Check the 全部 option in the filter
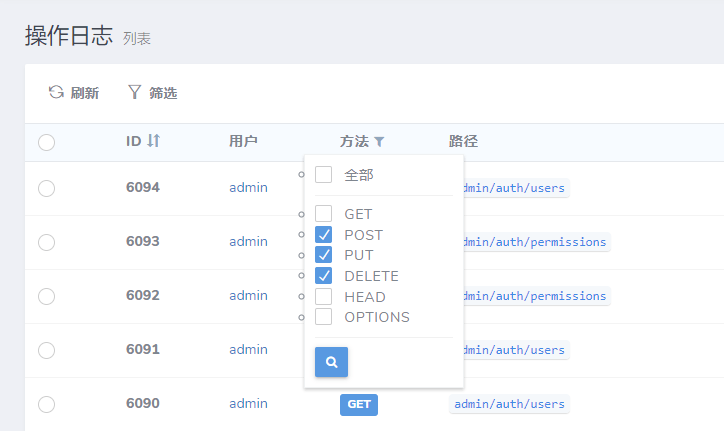 click(x=324, y=175)
